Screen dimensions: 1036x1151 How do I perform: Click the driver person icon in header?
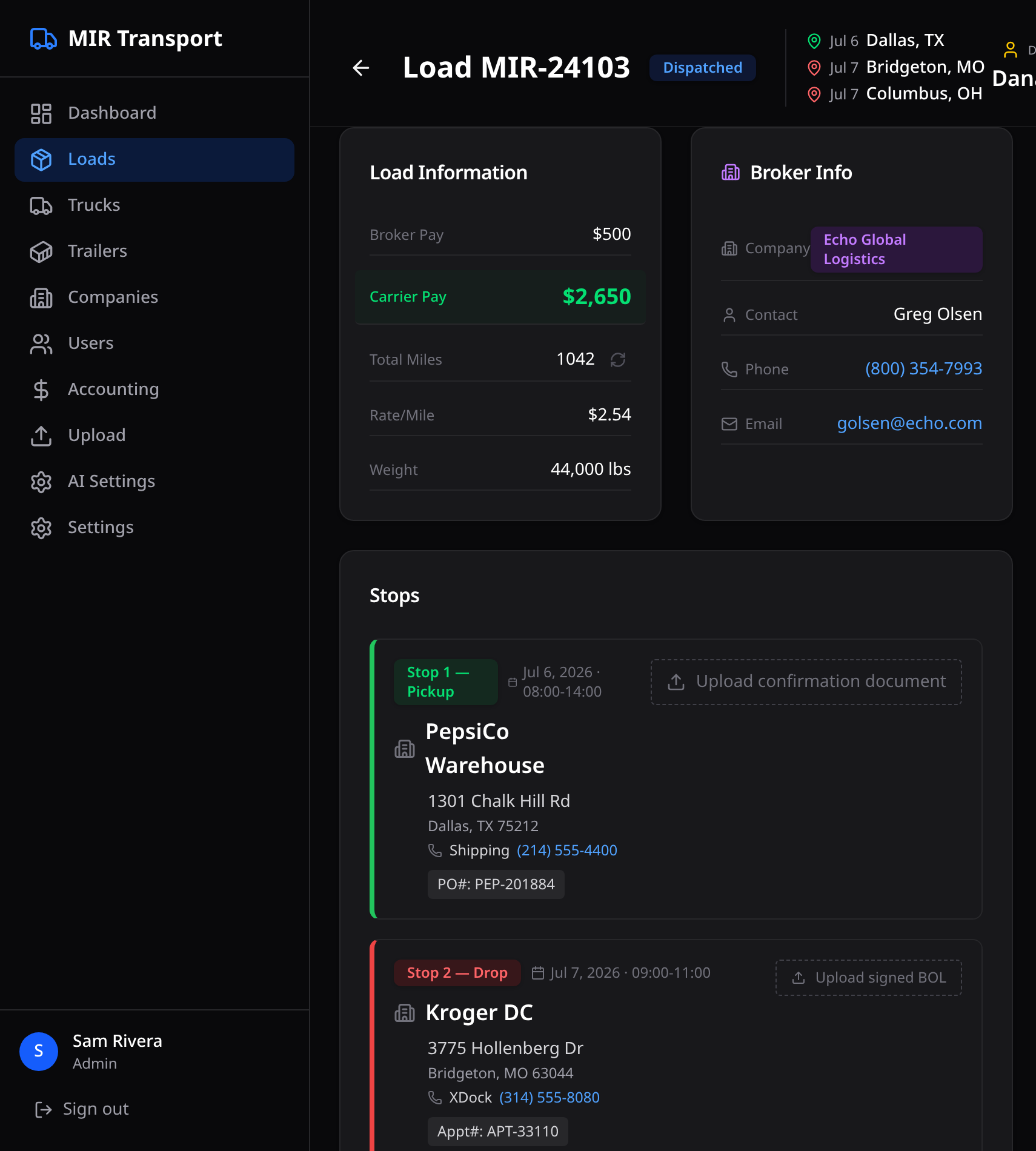[x=1010, y=50]
